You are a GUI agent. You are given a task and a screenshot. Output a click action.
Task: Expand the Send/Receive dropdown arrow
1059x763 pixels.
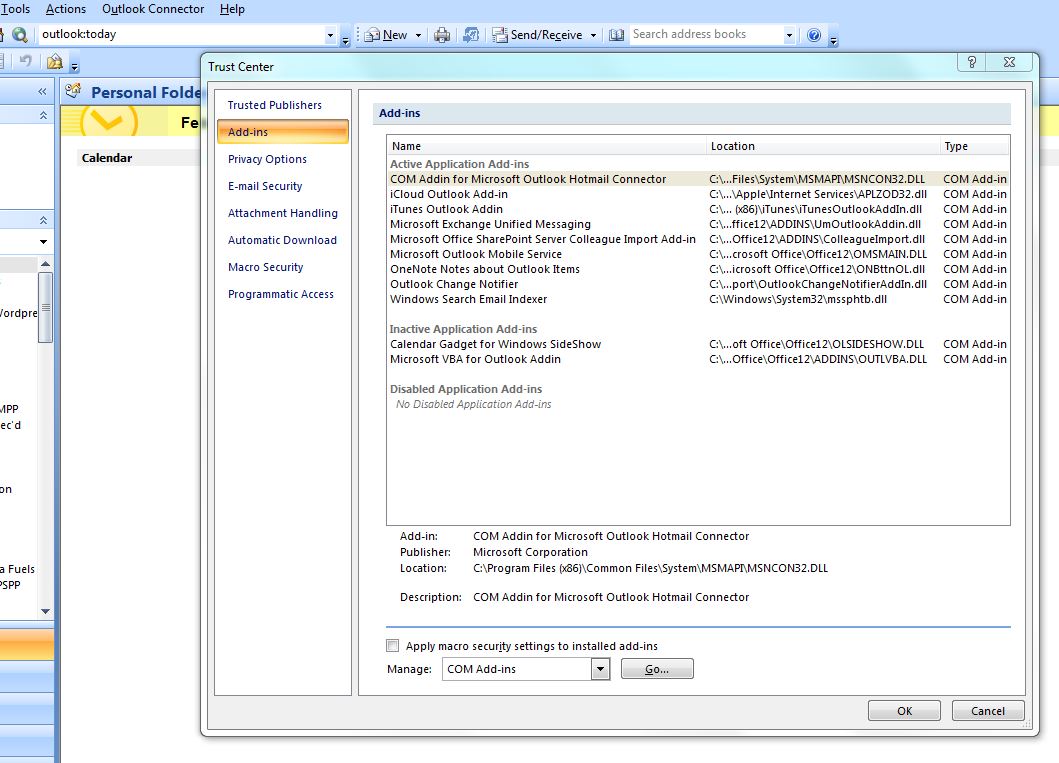coord(593,34)
